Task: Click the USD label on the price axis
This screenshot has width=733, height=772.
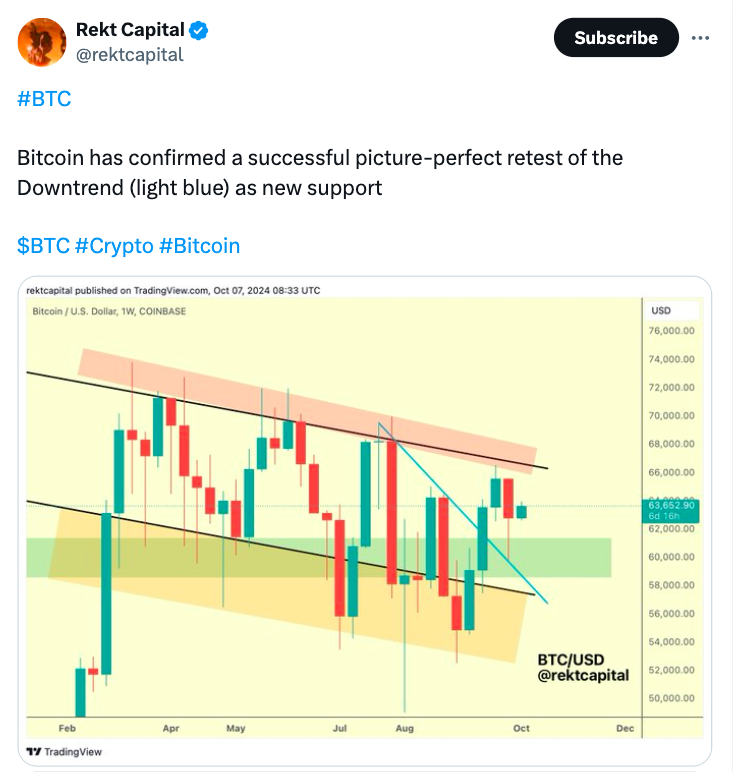Action: [661, 310]
